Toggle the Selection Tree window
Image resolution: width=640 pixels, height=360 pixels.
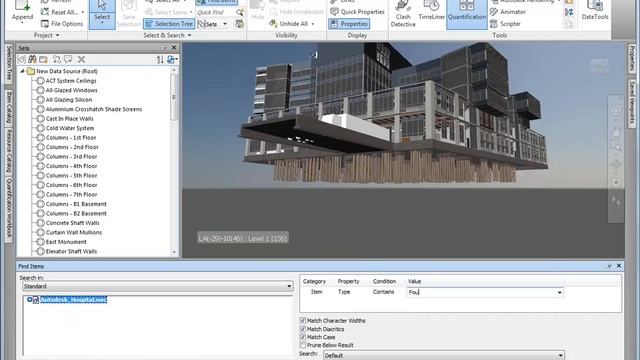click(x=169, y=24)
